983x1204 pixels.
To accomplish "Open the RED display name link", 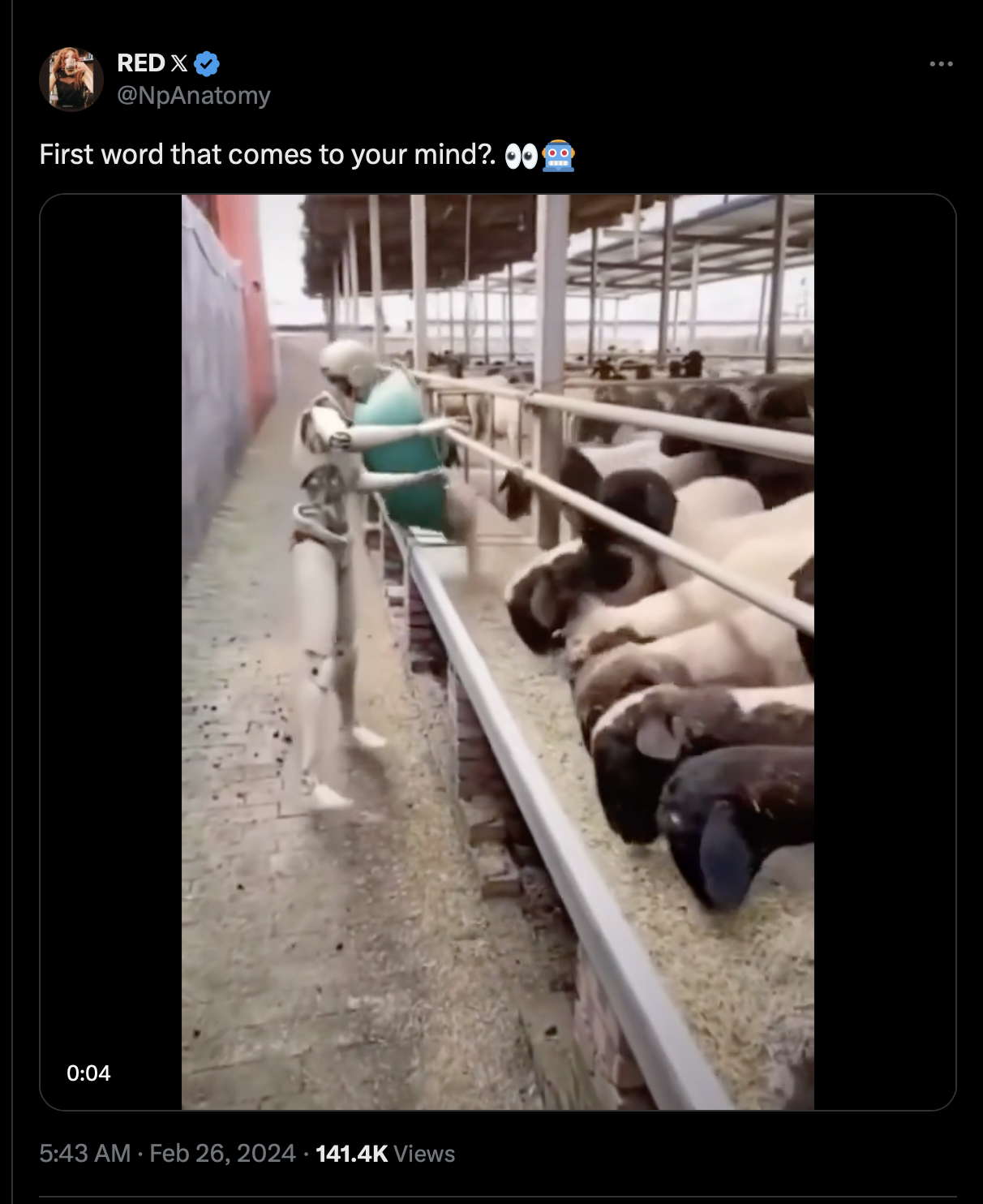I will tap(141, 63).
